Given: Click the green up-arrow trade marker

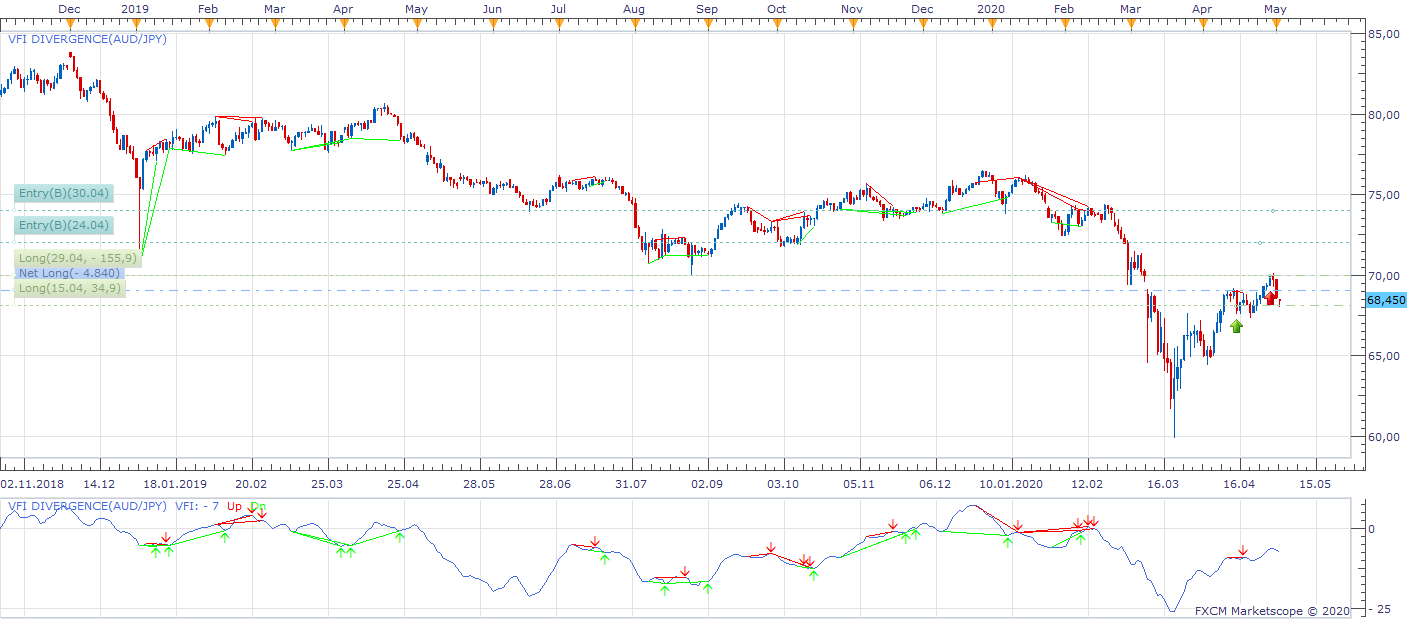Looking at the screenshot, I should [x=1236, y=325].
